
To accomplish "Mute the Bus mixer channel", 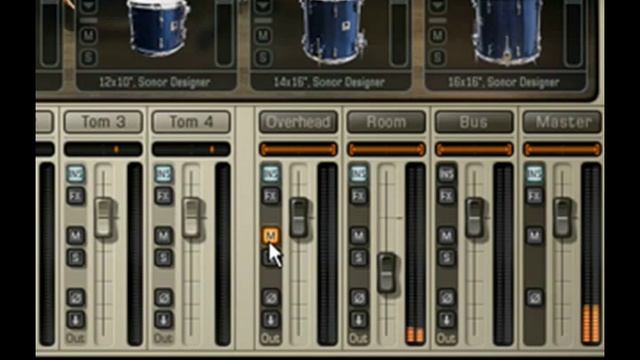I will click(x=447, y=236).
